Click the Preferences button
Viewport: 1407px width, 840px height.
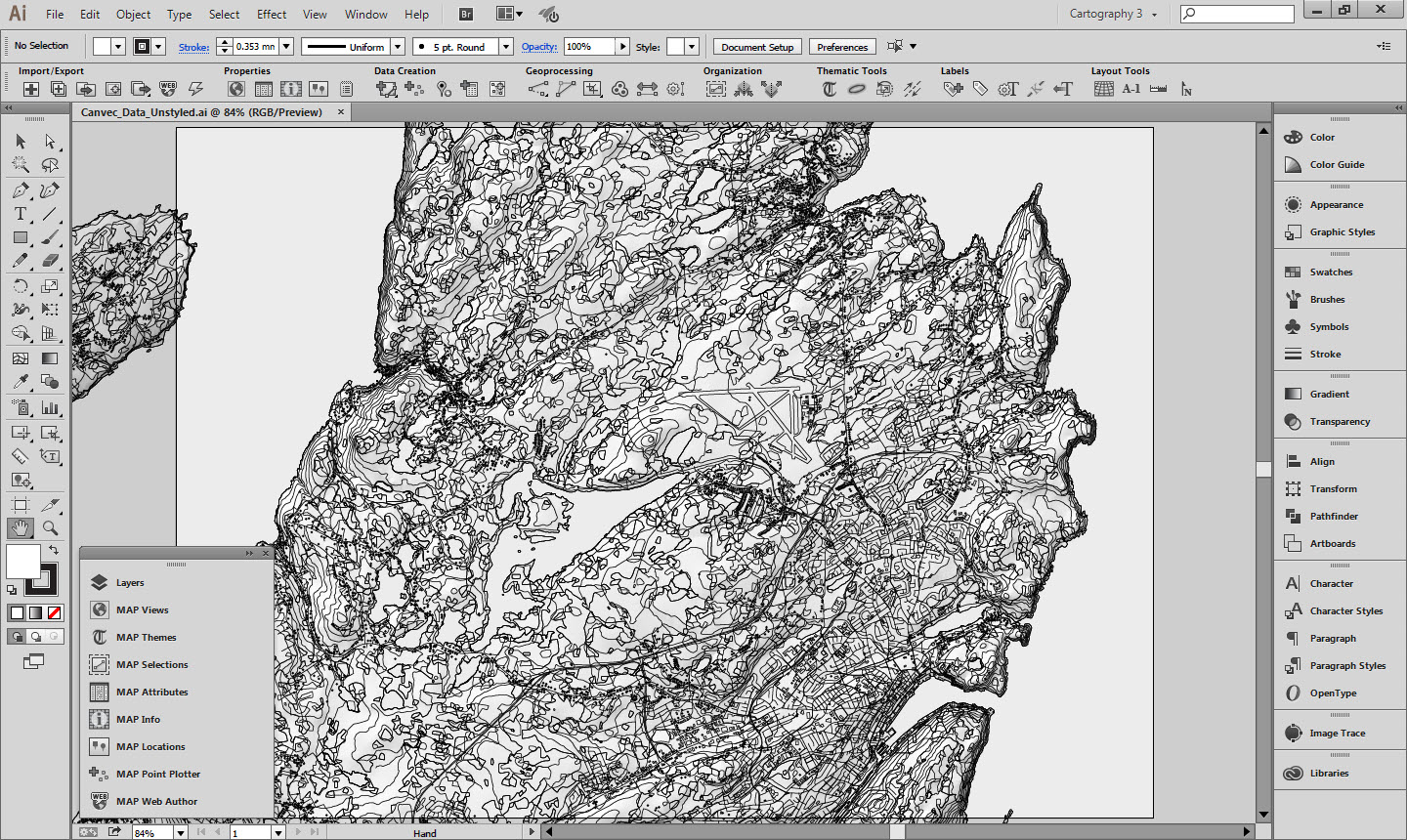[841, 47]
